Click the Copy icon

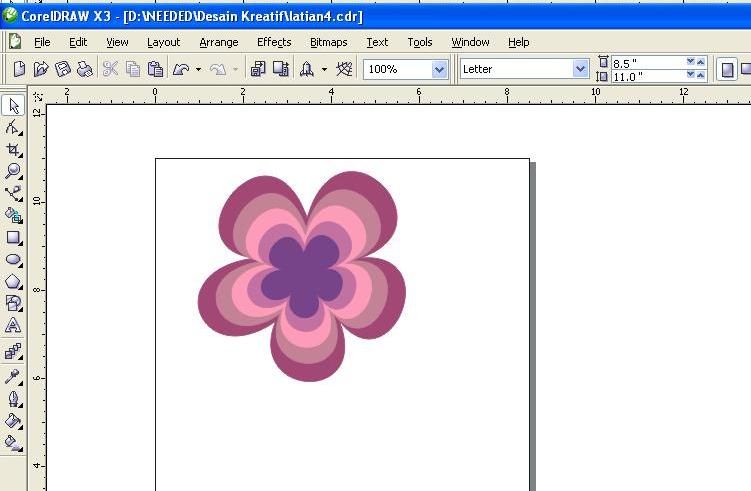[133, 69]
